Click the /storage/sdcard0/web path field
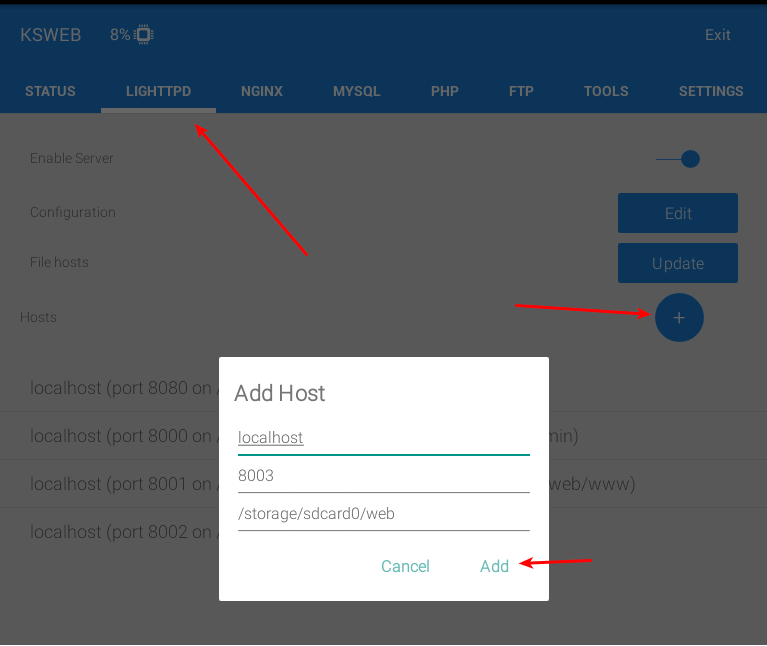Screen dimensions: 767x646 click(384, 514)
